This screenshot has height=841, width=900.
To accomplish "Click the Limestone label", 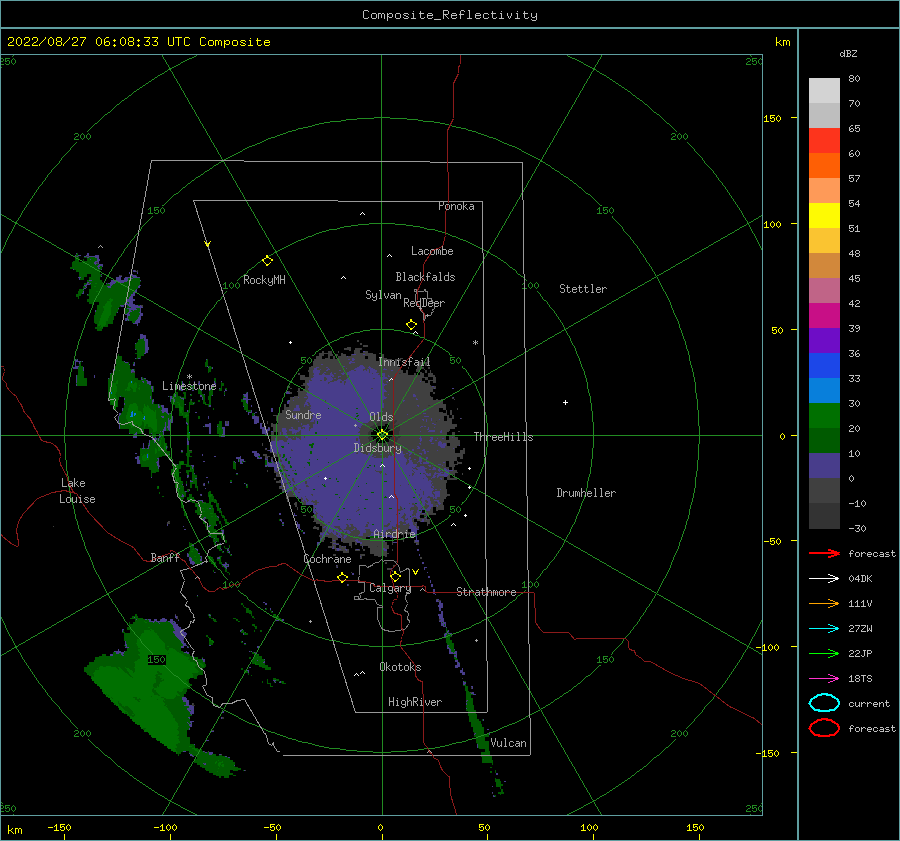I will pos(189,386).
